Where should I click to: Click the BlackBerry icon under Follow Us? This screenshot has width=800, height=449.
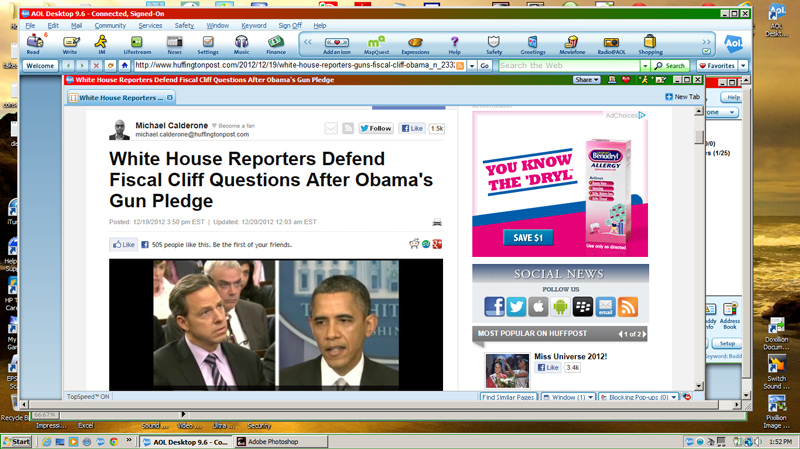coord(583,307)
